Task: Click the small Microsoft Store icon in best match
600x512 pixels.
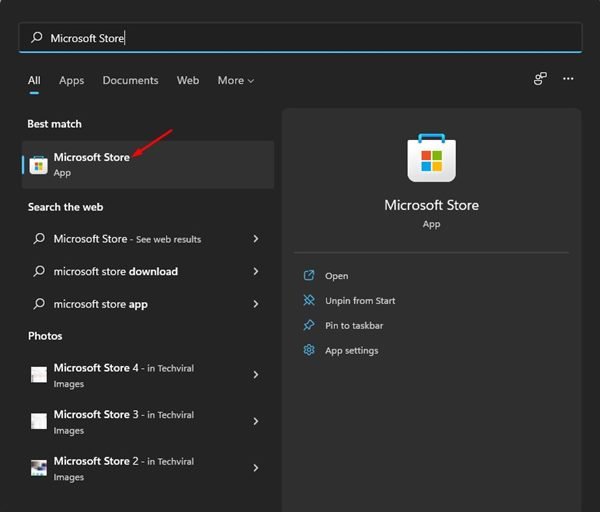Action: click(39, 165)
